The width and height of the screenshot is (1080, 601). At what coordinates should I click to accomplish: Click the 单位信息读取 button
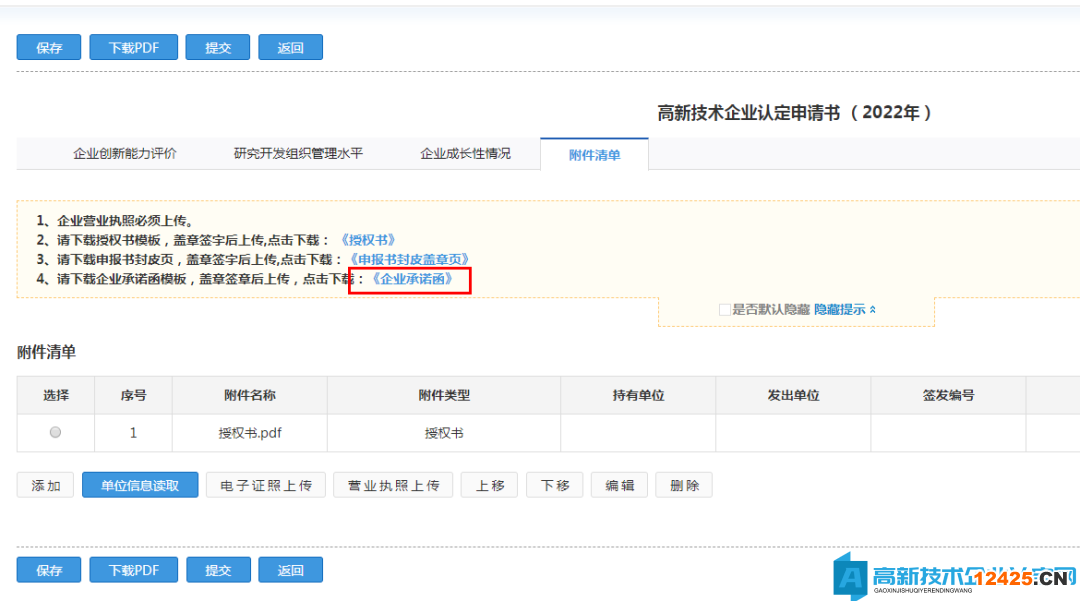140,484
